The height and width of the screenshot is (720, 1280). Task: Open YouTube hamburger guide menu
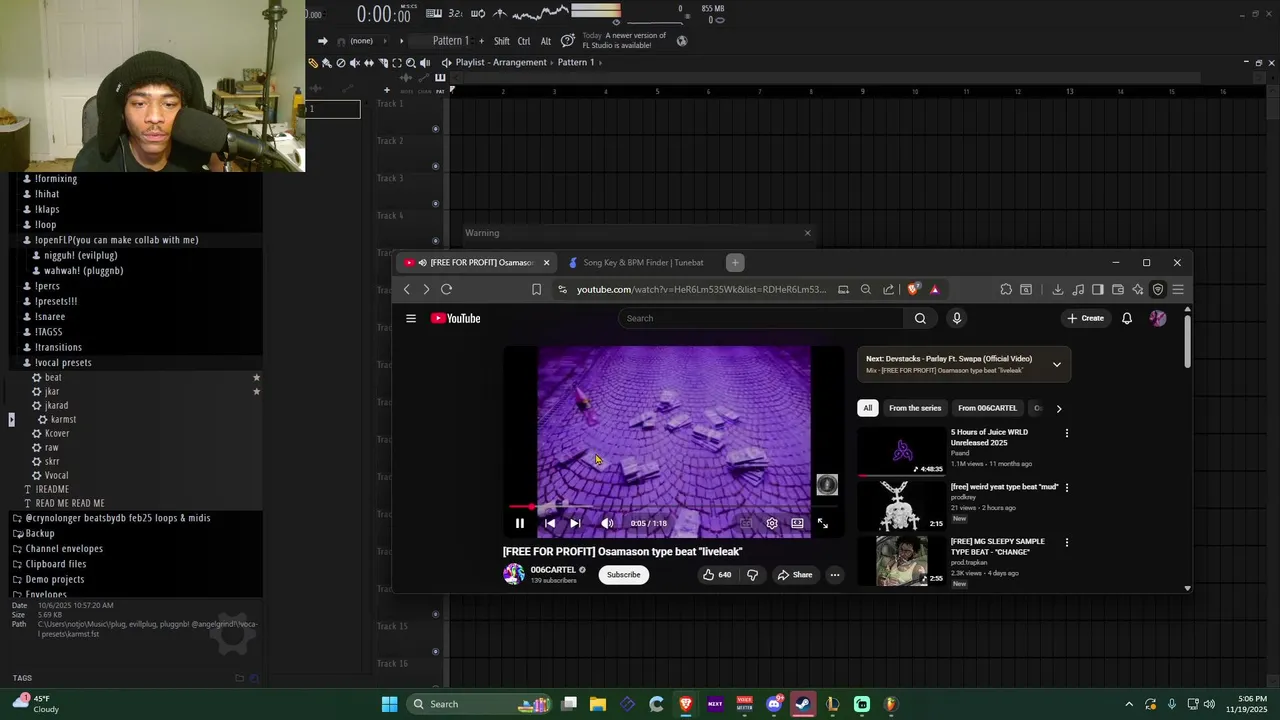(411, 318)
